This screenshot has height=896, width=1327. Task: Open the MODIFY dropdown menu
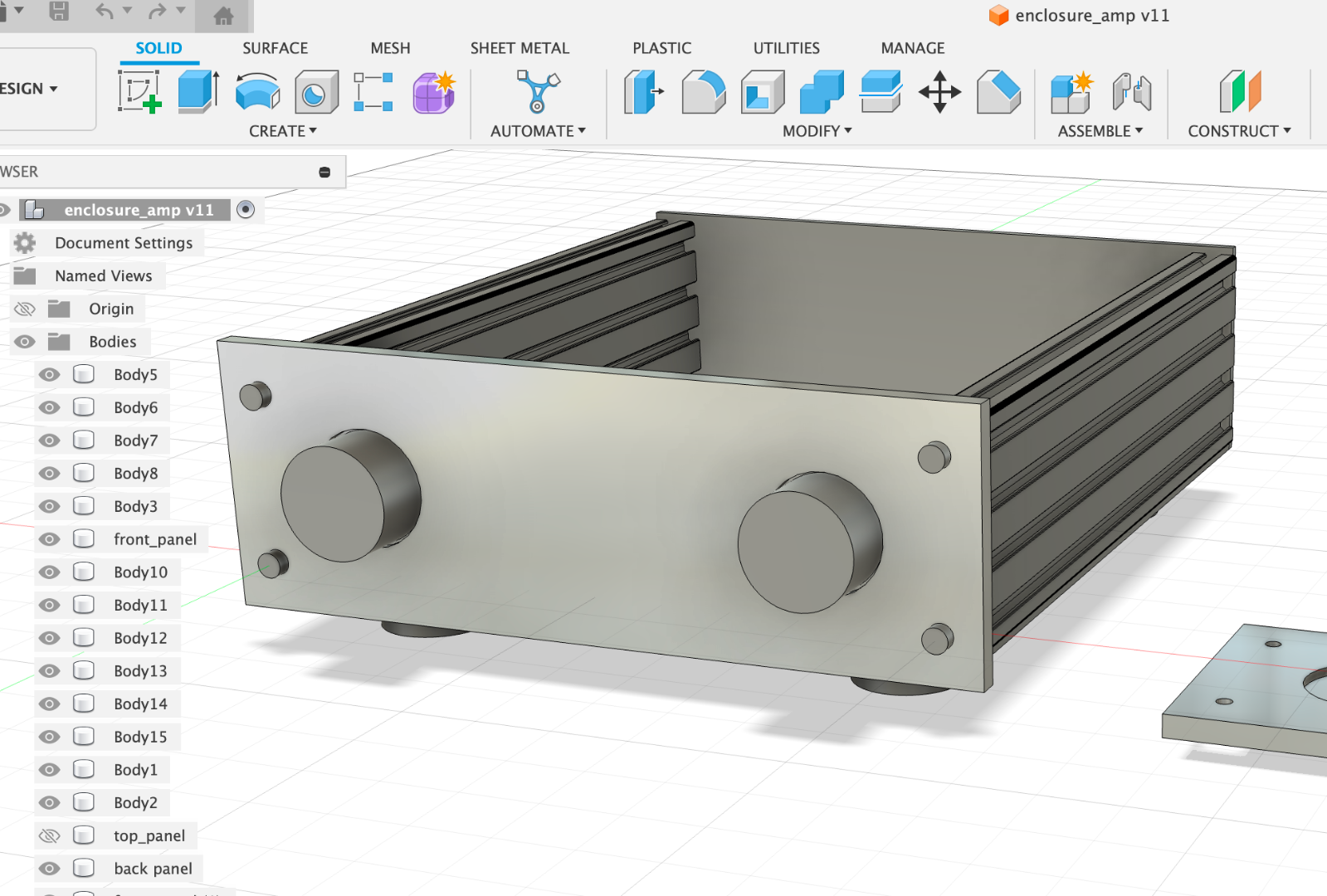coord(817,131)
